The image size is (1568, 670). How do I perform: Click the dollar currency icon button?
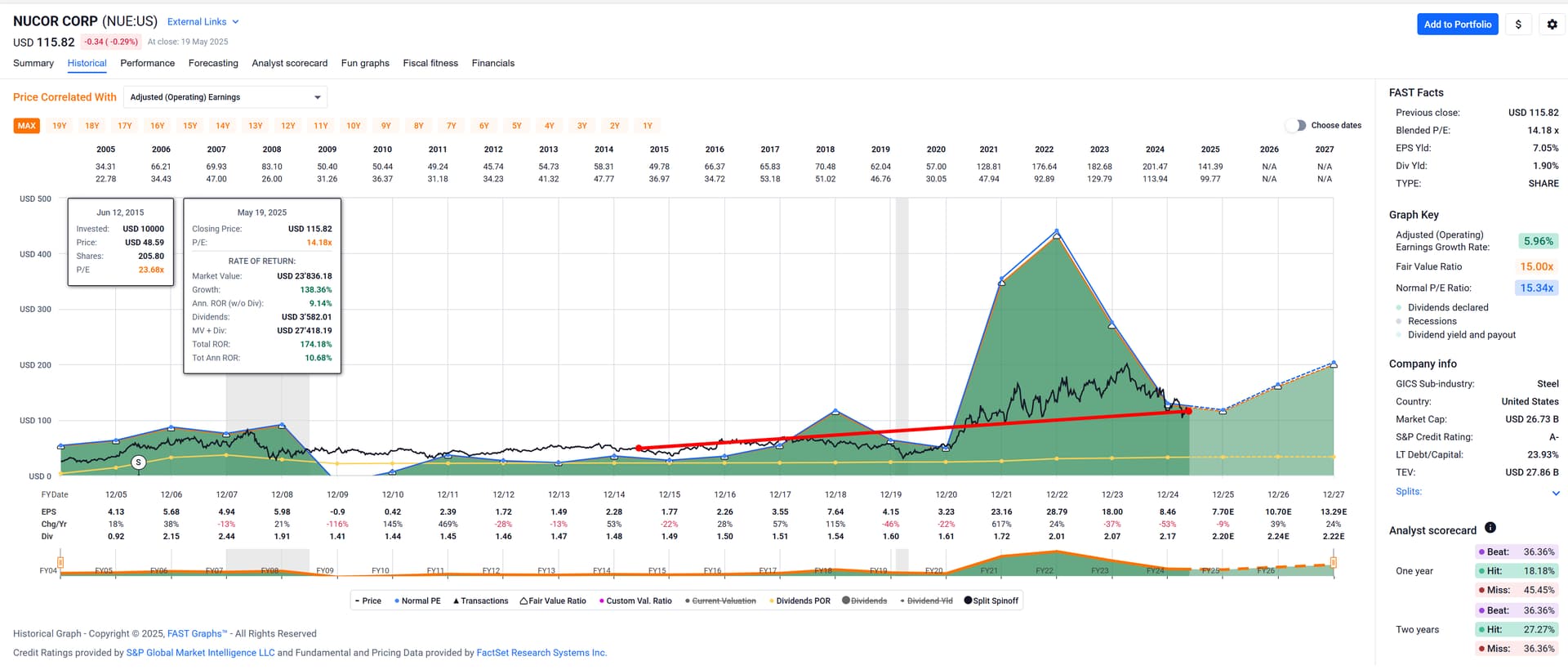[1518, 25]
